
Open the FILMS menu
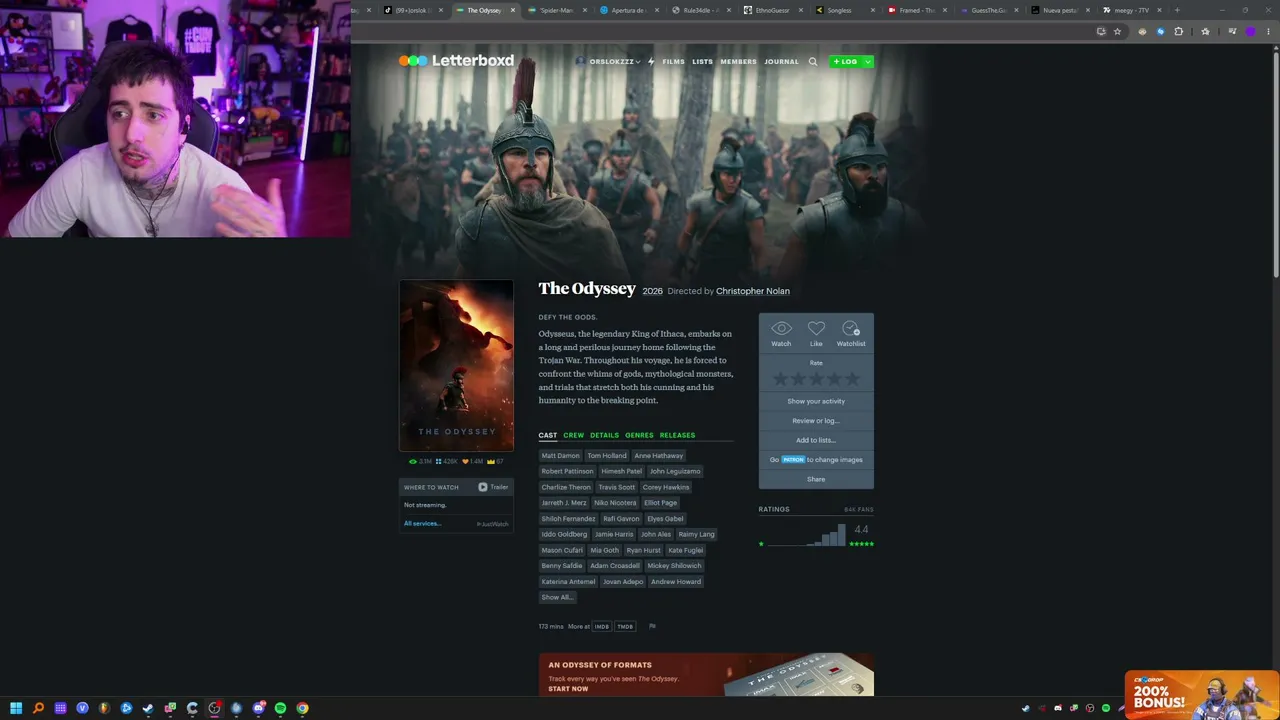[x=673, y=62]
